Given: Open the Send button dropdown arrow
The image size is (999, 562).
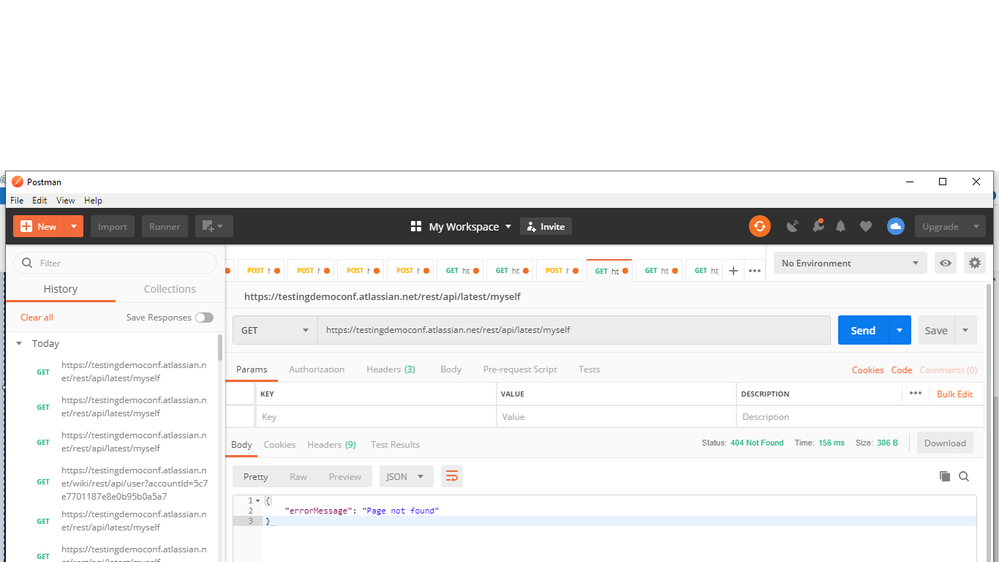Looking at the screenshot, I should click(x=900, y=330).
